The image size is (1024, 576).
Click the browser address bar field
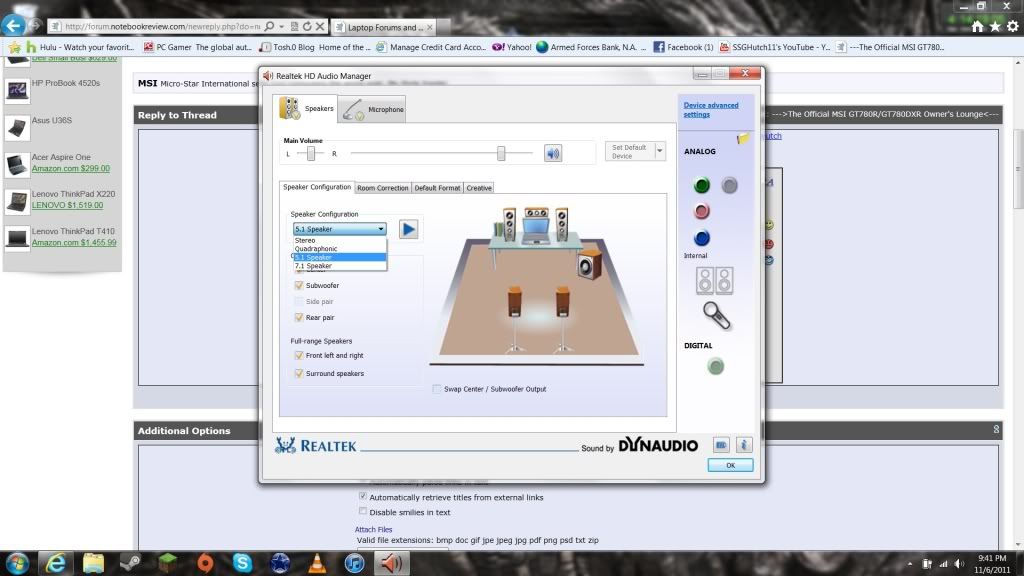tap(162, 27)
